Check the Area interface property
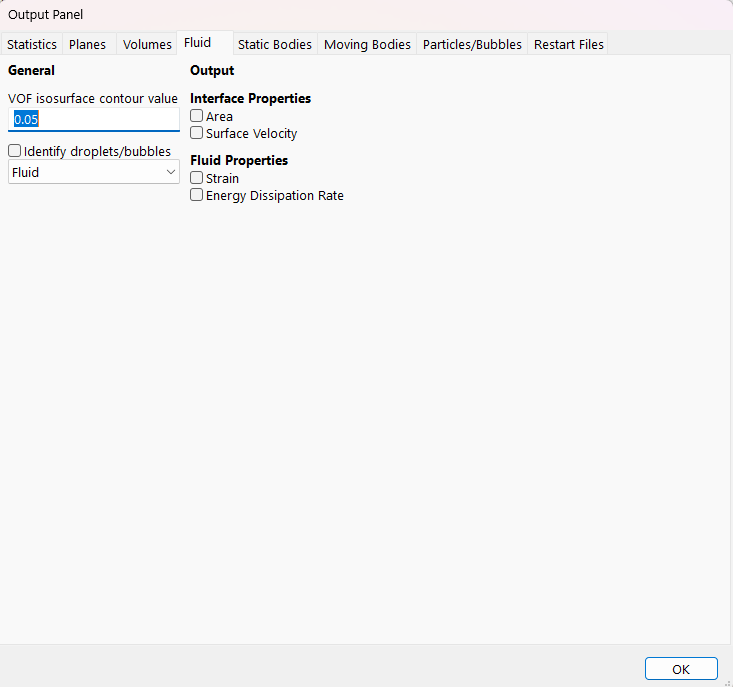This screenshot has width=733, height=687. point(197,117)
